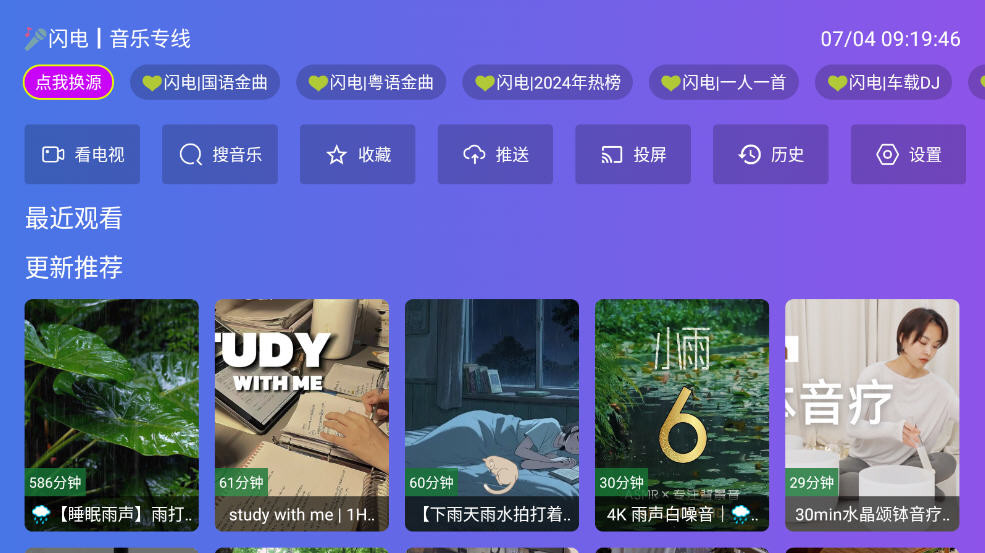This screenshot has width=985, height=553.
Task: Open the 搜音乐 search label
Action: click(x=237, y=155)
